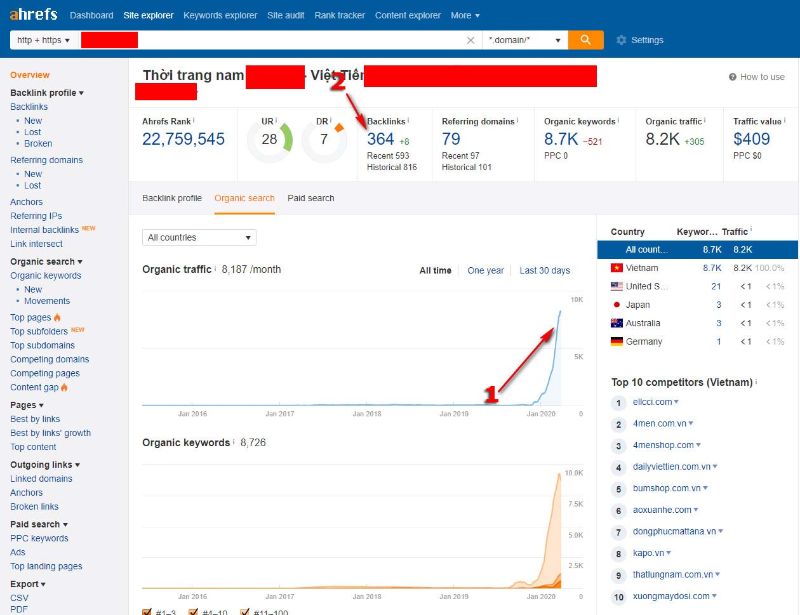This screenshot has width=800, height=615.
Task: Click the info icon beside Traffic value
Action: pyautogui.click(x=785, y=120)
